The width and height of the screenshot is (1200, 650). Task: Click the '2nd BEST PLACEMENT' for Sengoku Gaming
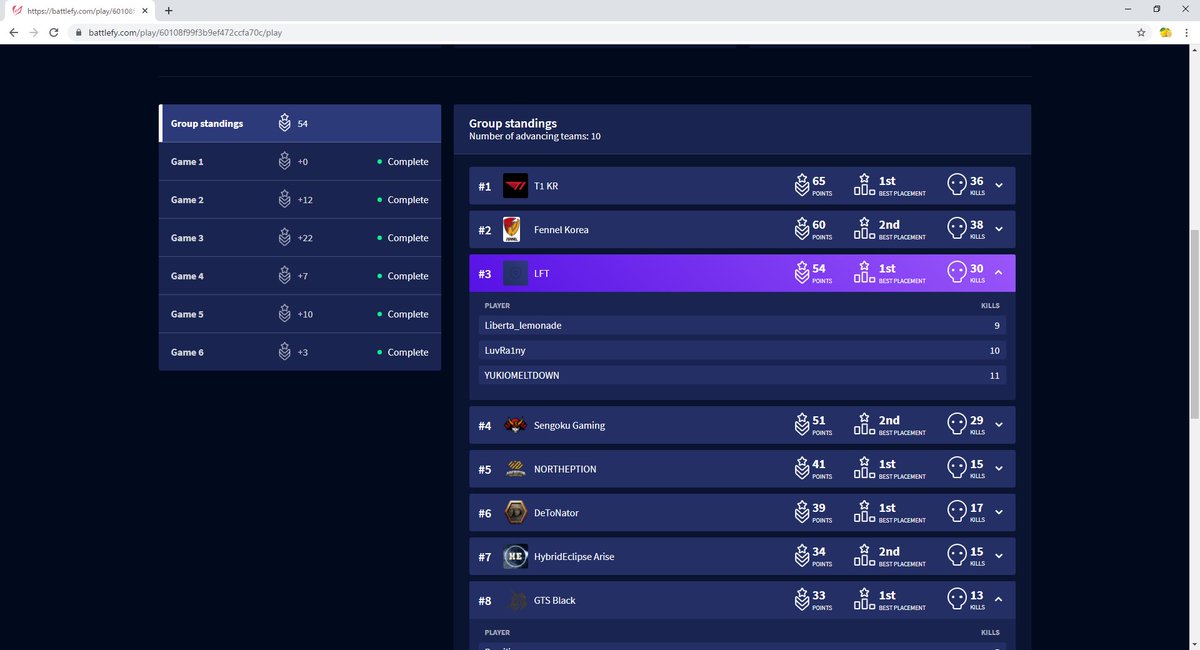pos(902,425)
